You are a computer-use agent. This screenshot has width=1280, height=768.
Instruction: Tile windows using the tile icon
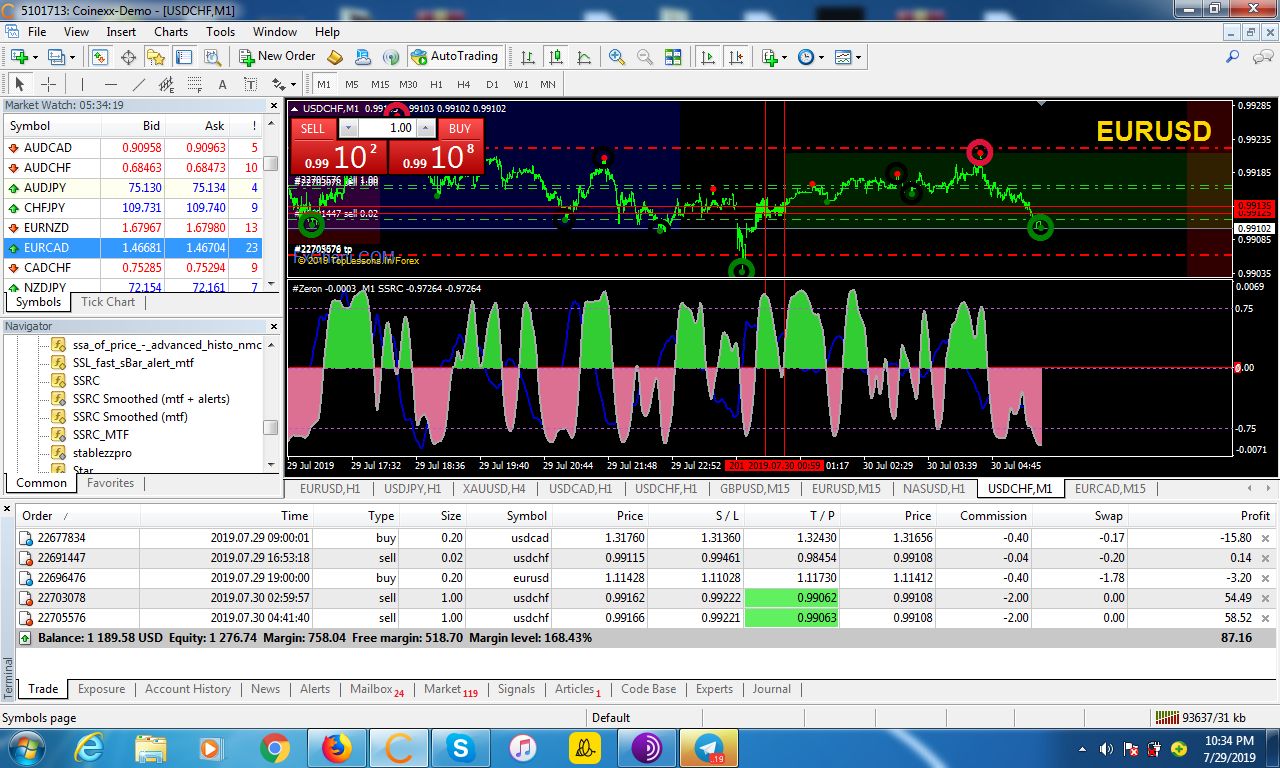coord(673,57)
